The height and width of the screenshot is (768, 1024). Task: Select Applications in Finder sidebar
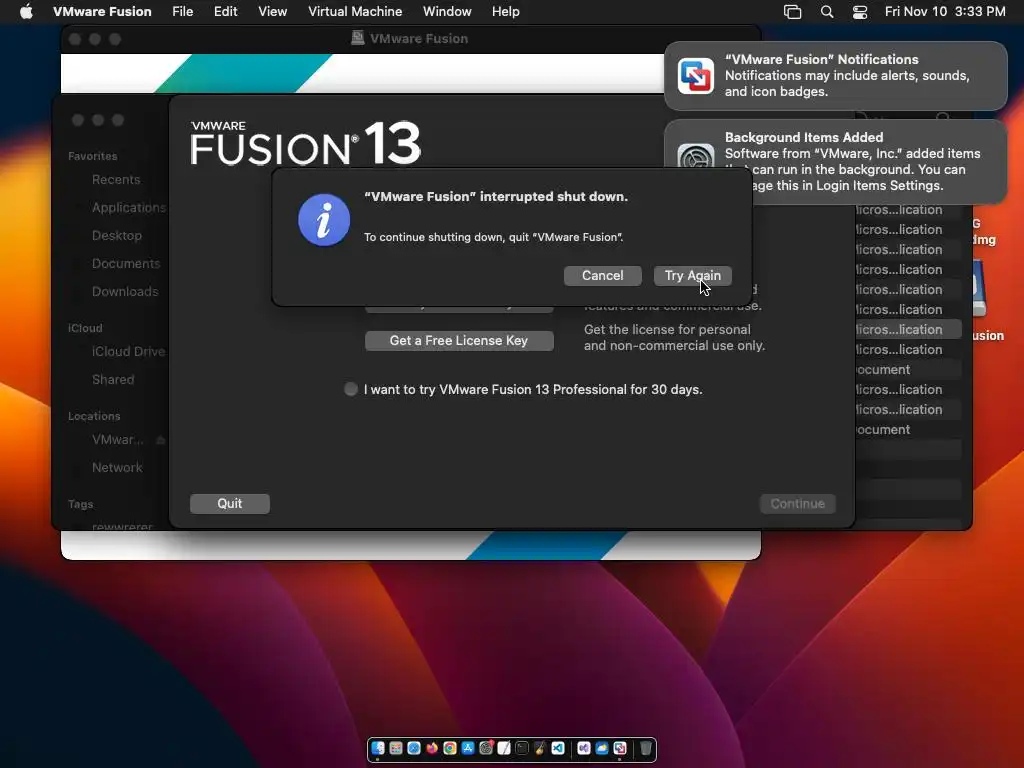point(129,208)
